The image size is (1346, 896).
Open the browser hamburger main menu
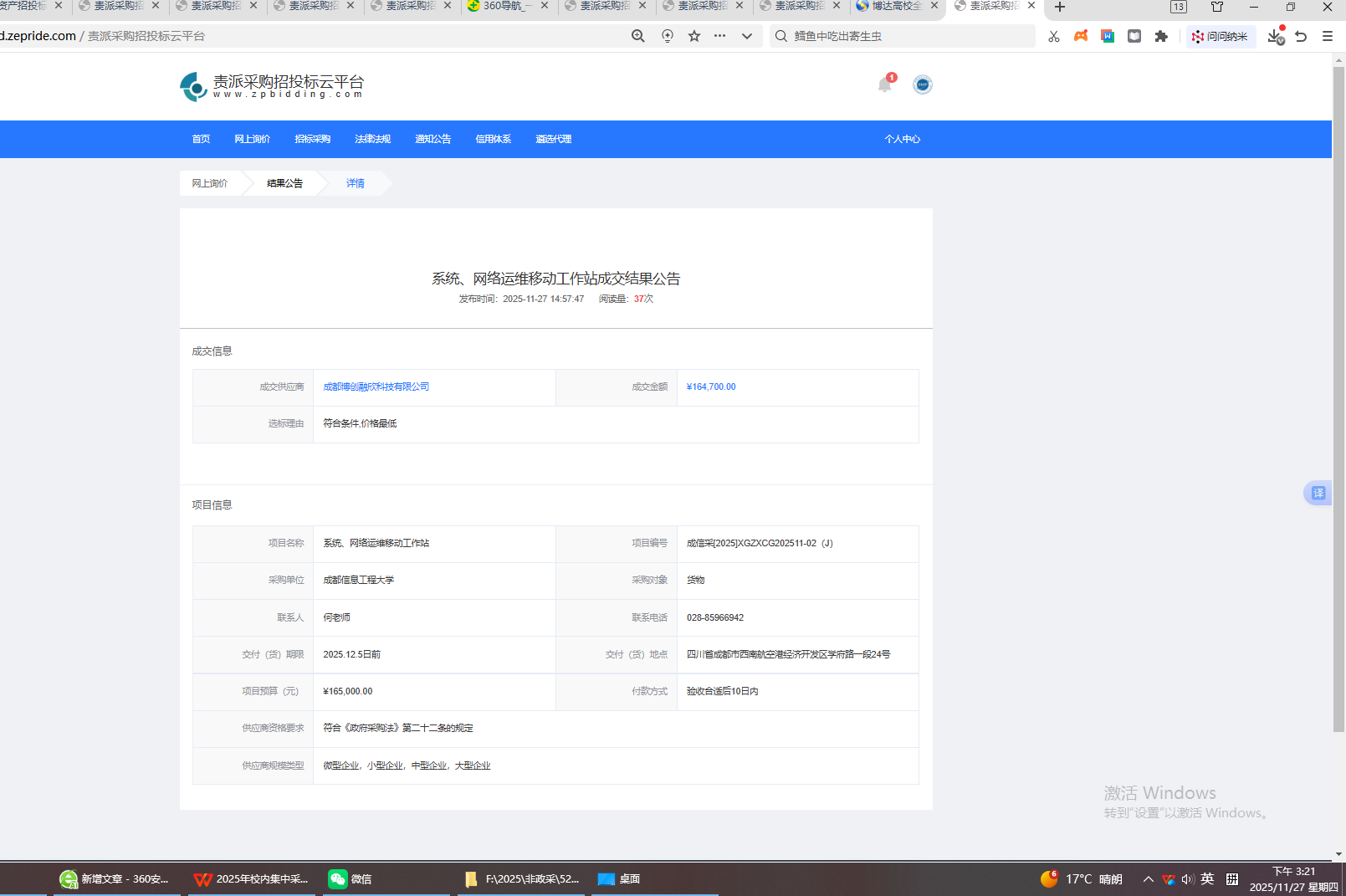tap(1328, 36)
